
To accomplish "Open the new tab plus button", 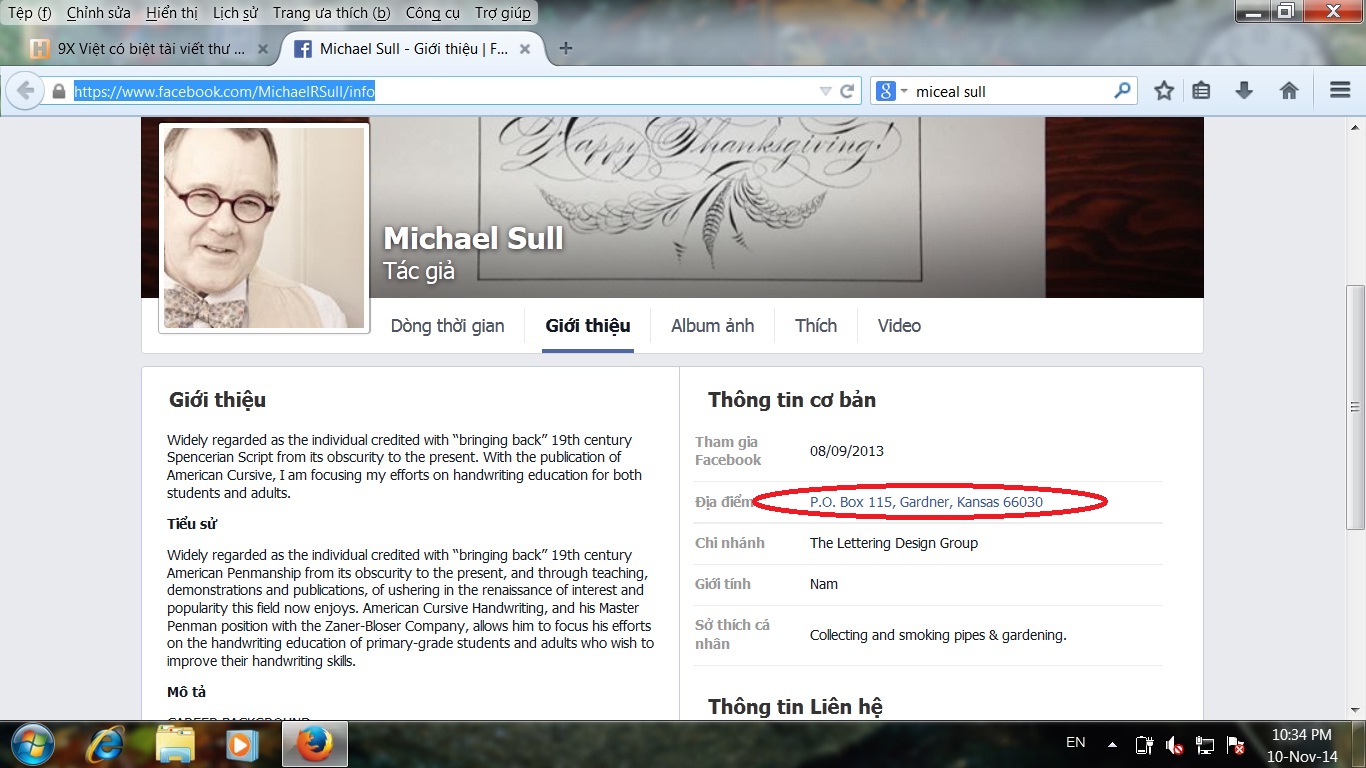I will (x=566, y=48).
